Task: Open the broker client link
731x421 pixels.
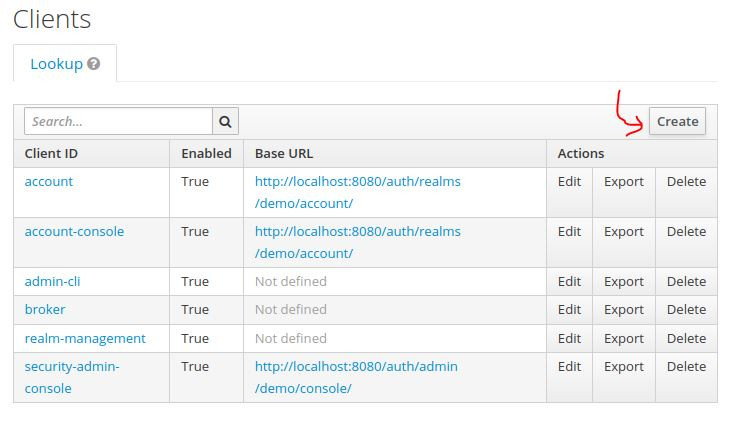Action: (45, 310)
